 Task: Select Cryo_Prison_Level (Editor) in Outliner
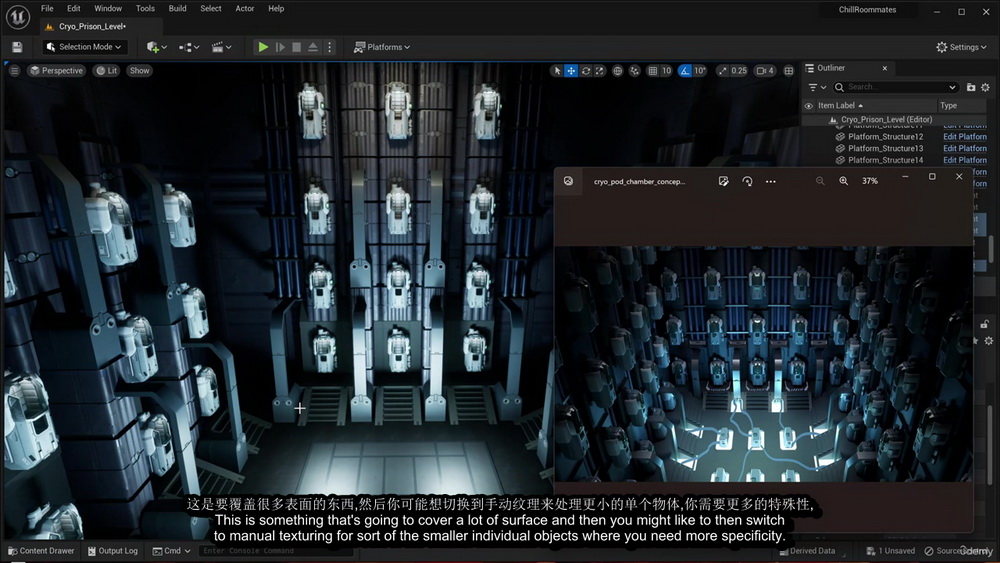(886, 120)
